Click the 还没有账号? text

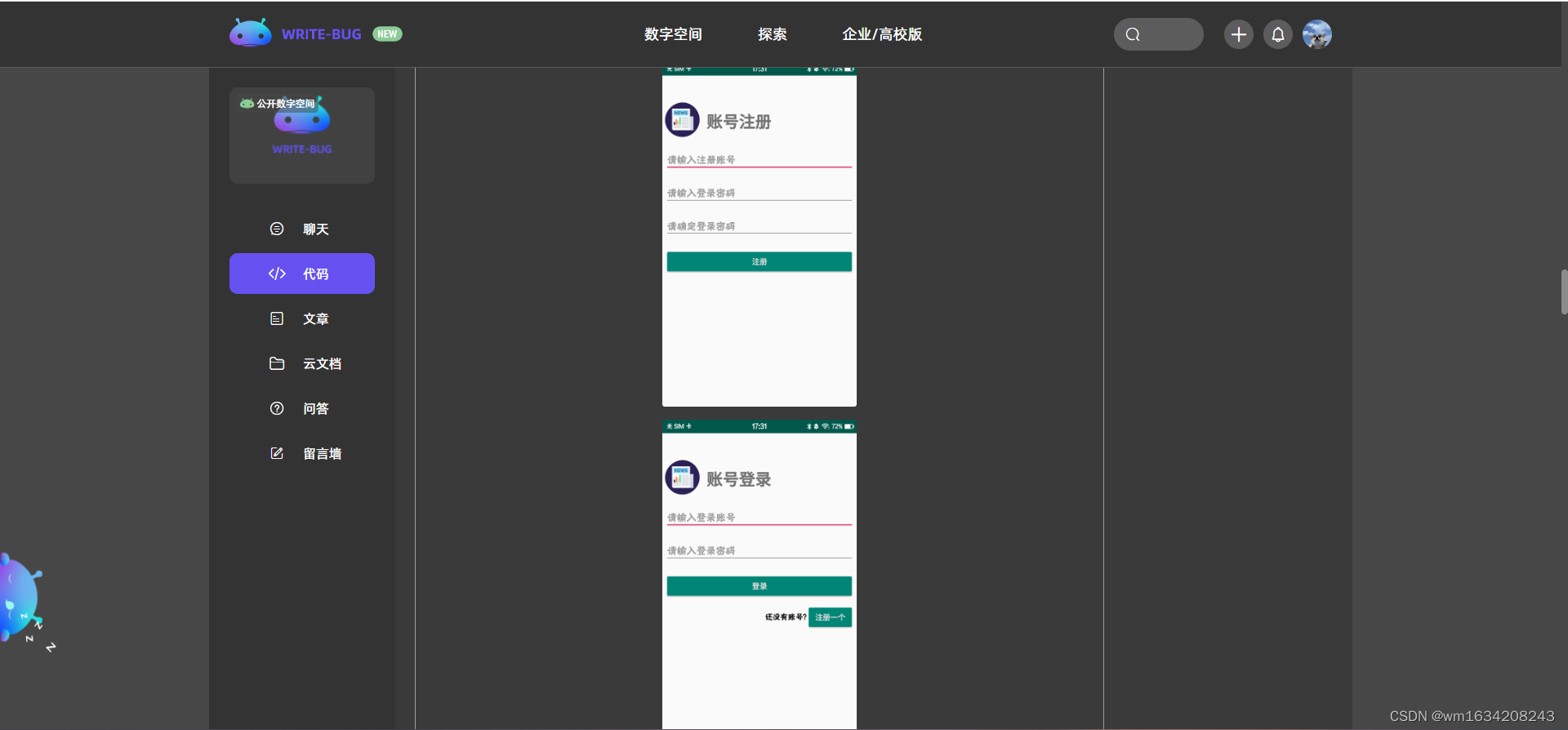pyautogui.click(x=786, y=617)
